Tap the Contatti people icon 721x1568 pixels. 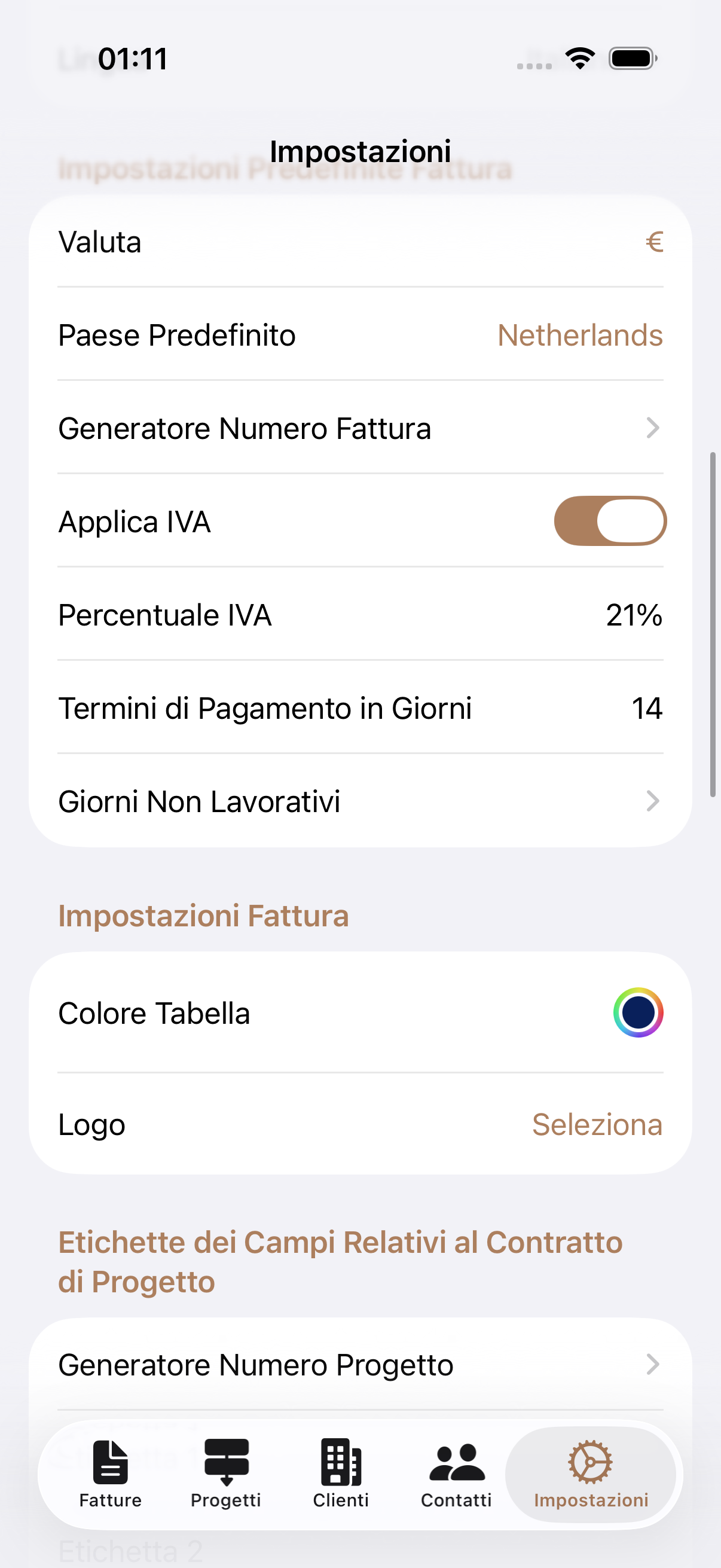tap(456, 1462)
